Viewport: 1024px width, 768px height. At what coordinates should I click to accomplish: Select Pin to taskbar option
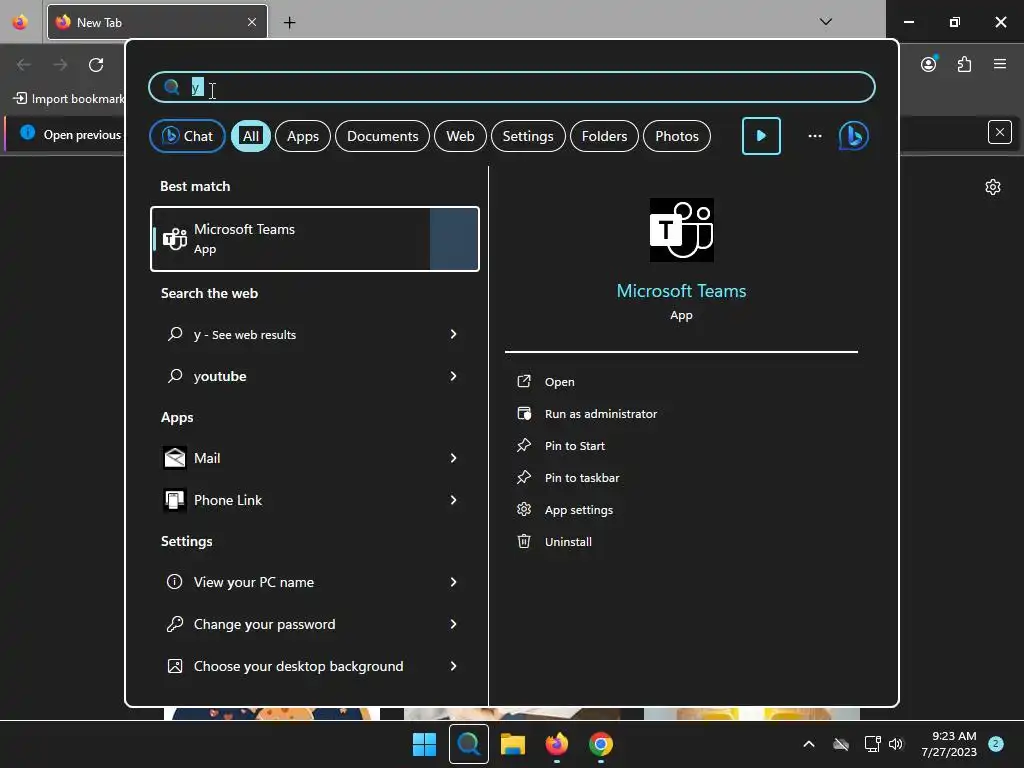[x=582, y=478]
